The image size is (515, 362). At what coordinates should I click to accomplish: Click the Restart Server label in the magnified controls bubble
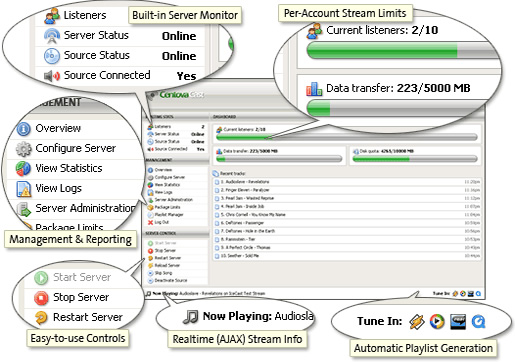click(x=88, y=317)
